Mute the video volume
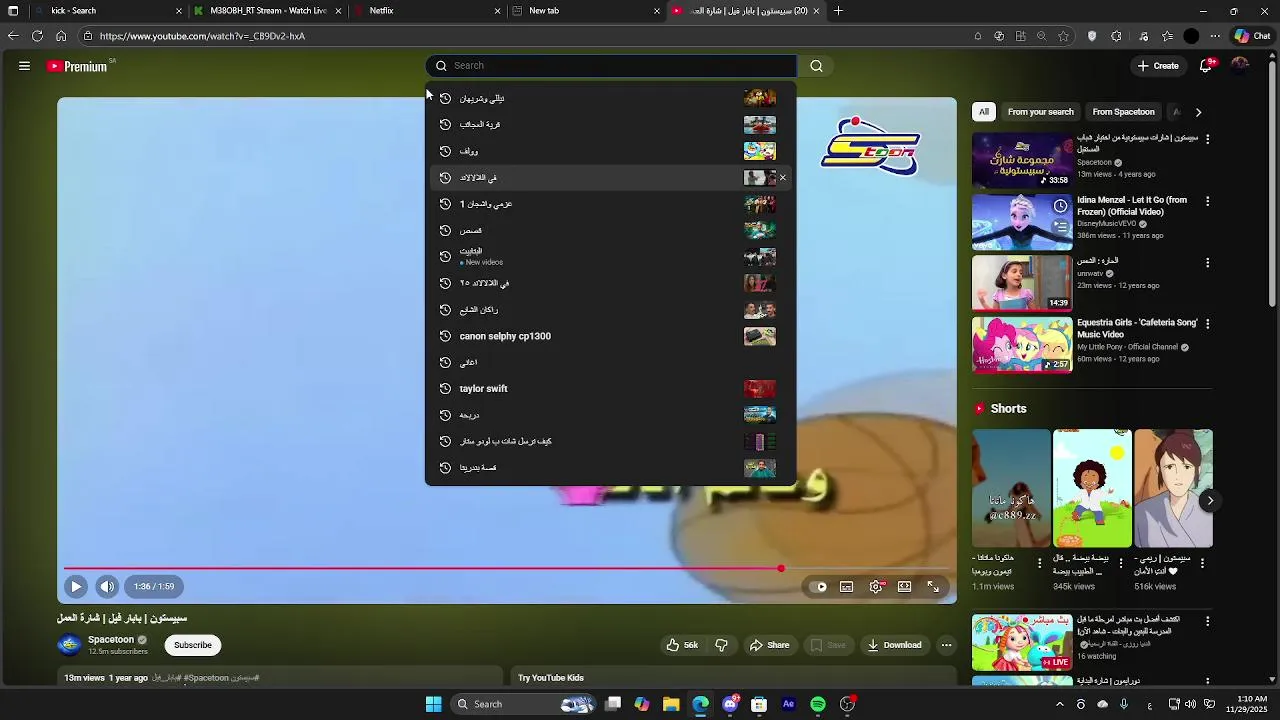The image size is (1280, 720). [107, 587]
